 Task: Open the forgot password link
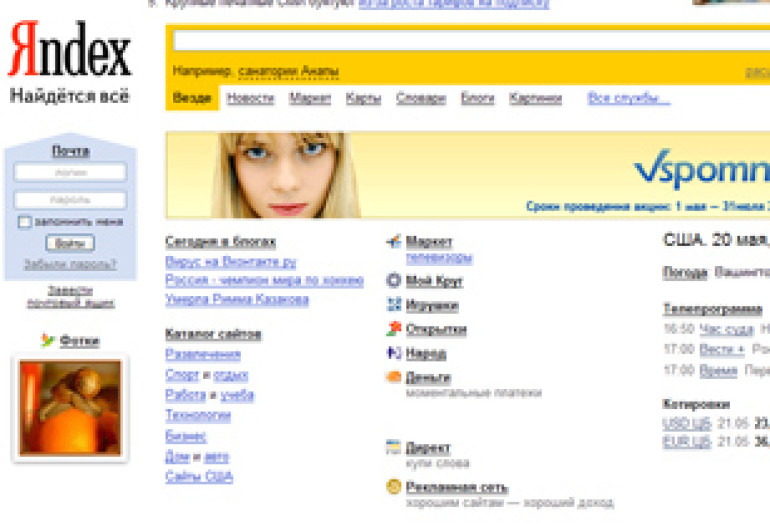(70, 265)
